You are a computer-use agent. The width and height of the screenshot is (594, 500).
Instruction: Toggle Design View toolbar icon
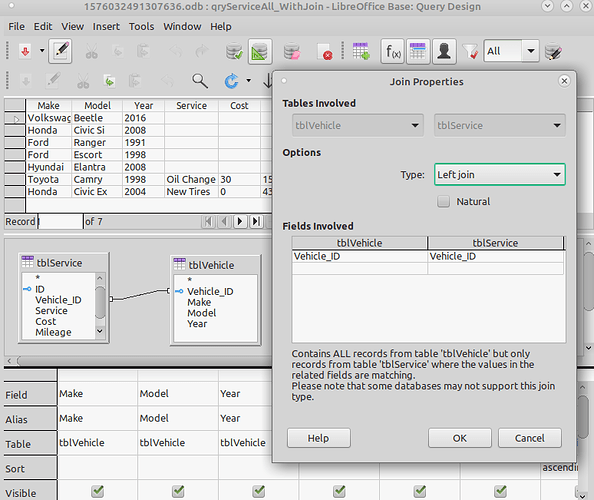pyautogui.click(x=260, y=51)
